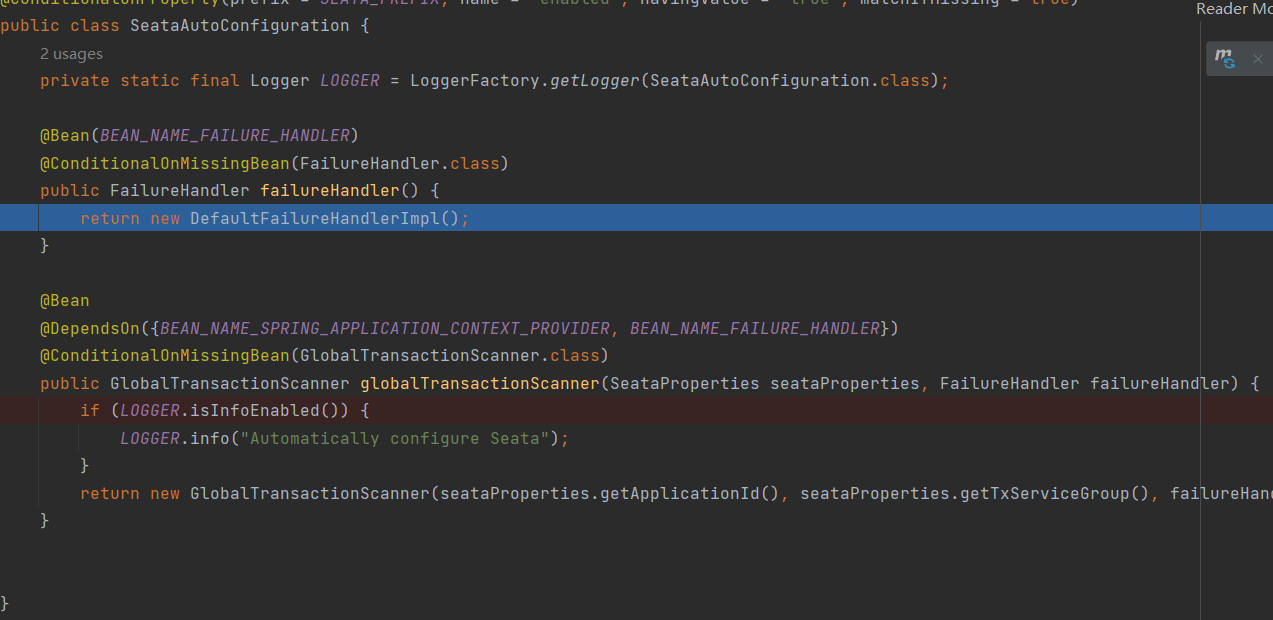Image resolution: width=1273 pixels, height=620 pixels.
Task: Click the SeataAutoConfiguration class declaration name
Action: [x=240, y=25]
